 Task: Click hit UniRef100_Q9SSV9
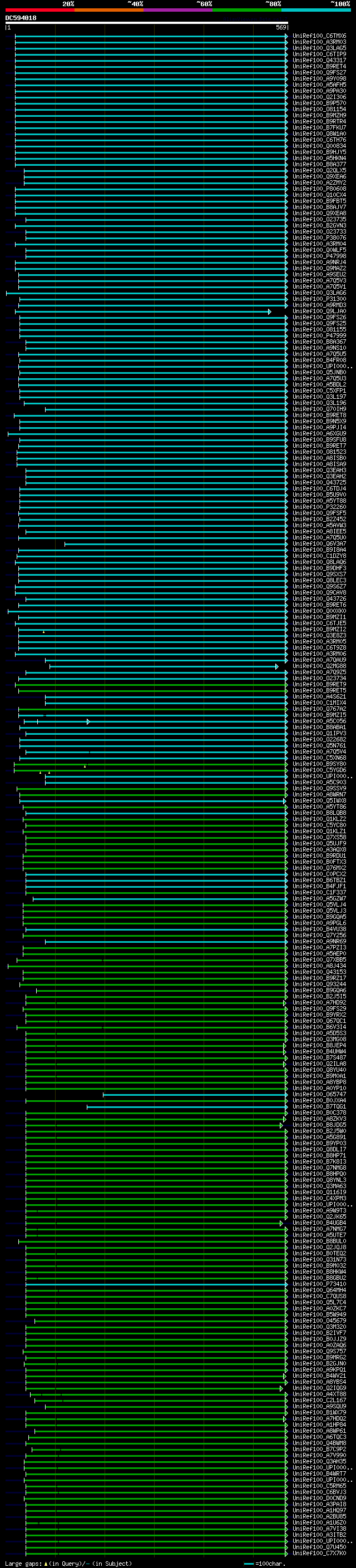pyautogui.click(x=319, y=789)
